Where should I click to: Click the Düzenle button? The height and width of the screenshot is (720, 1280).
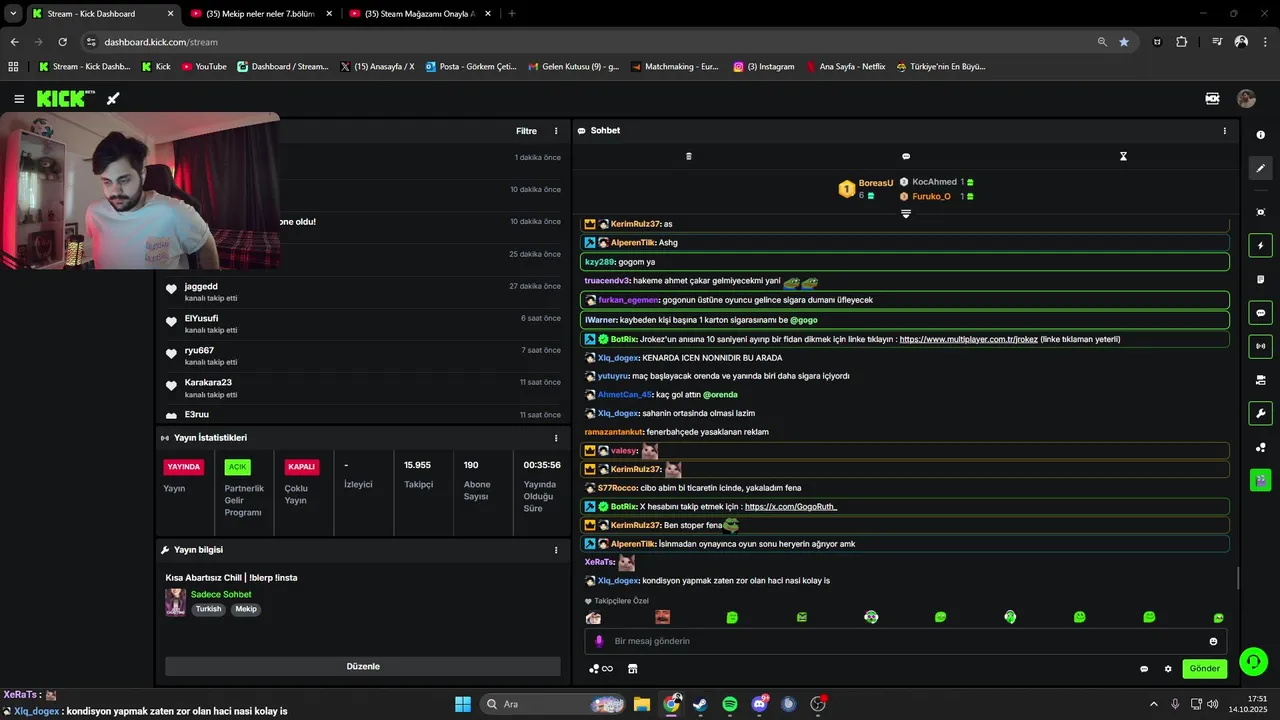point(363,666)
